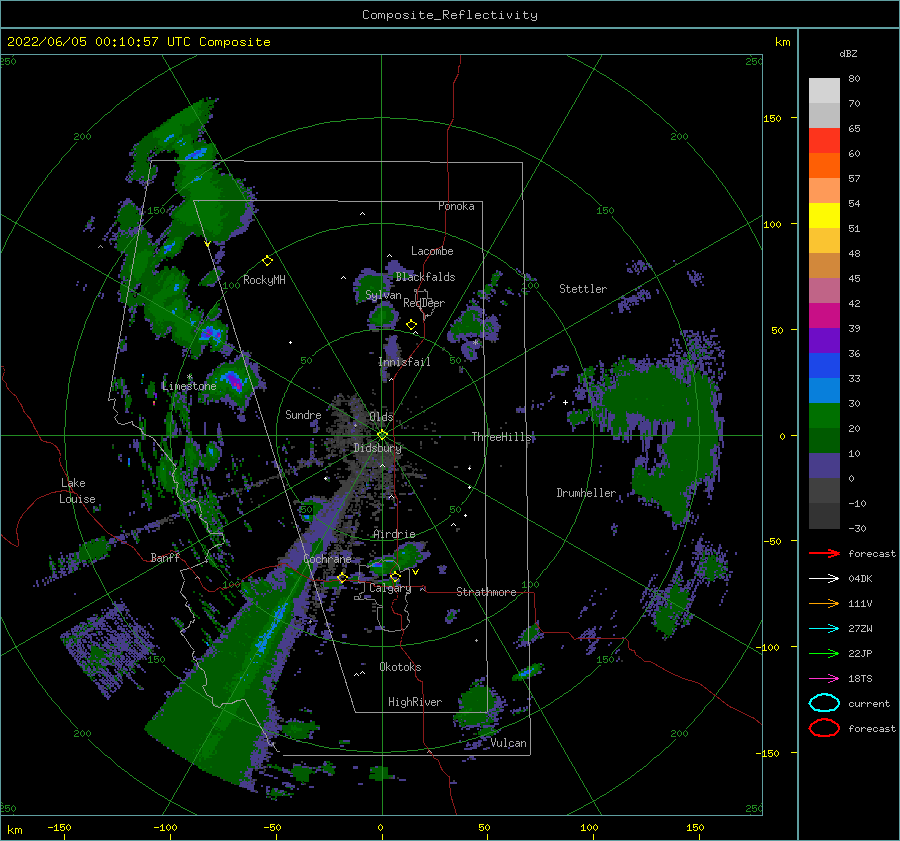Click the Limestone label
This screenshot has width=900, height=841.
click(x=189, y=386)
